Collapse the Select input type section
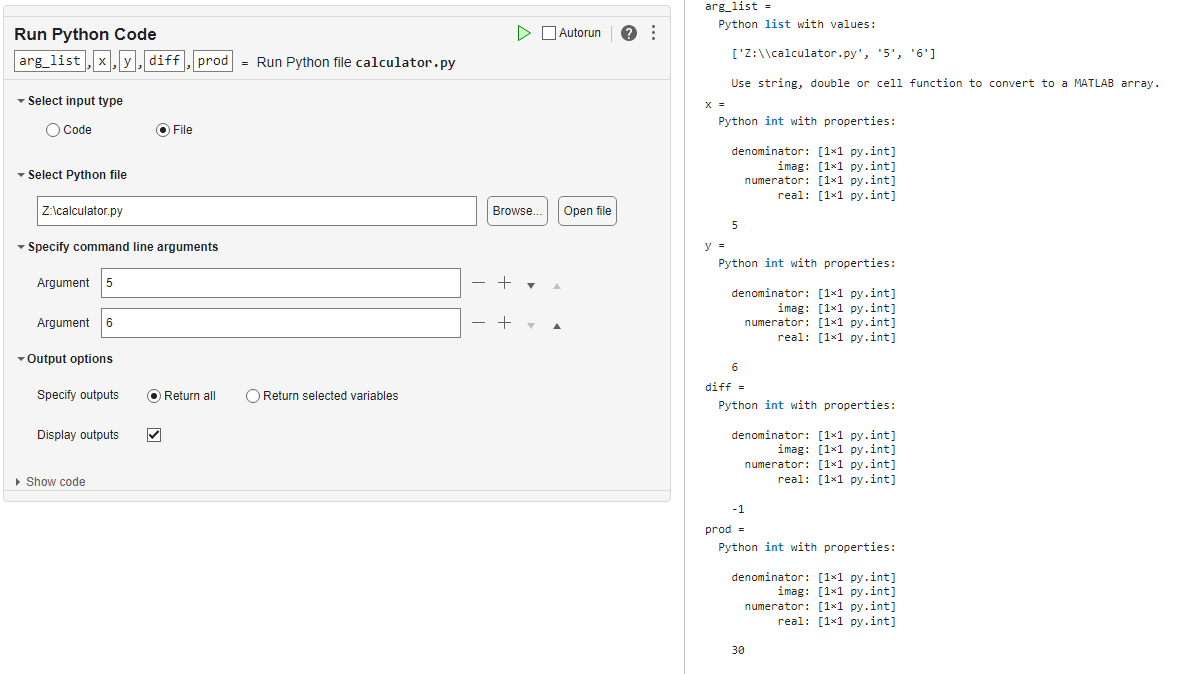 (x=21, y=101)
